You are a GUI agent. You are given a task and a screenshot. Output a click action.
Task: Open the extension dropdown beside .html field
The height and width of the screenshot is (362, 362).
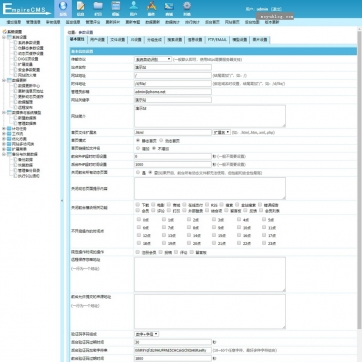(221, 132)
